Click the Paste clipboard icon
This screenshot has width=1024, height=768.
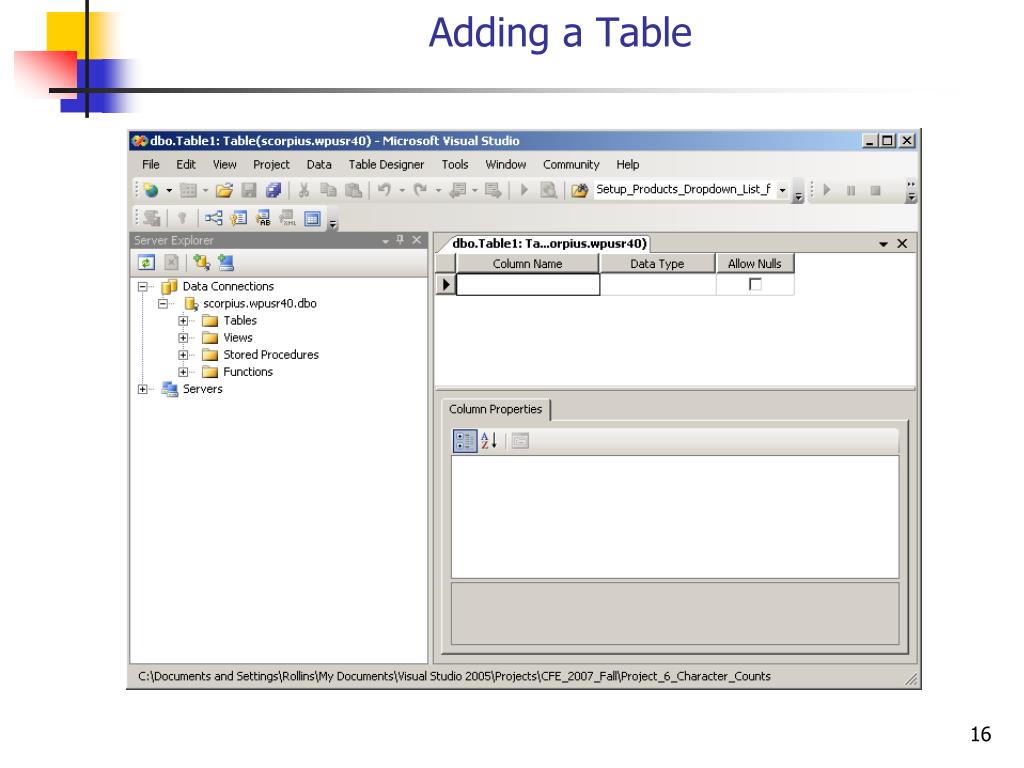point(353,190)
